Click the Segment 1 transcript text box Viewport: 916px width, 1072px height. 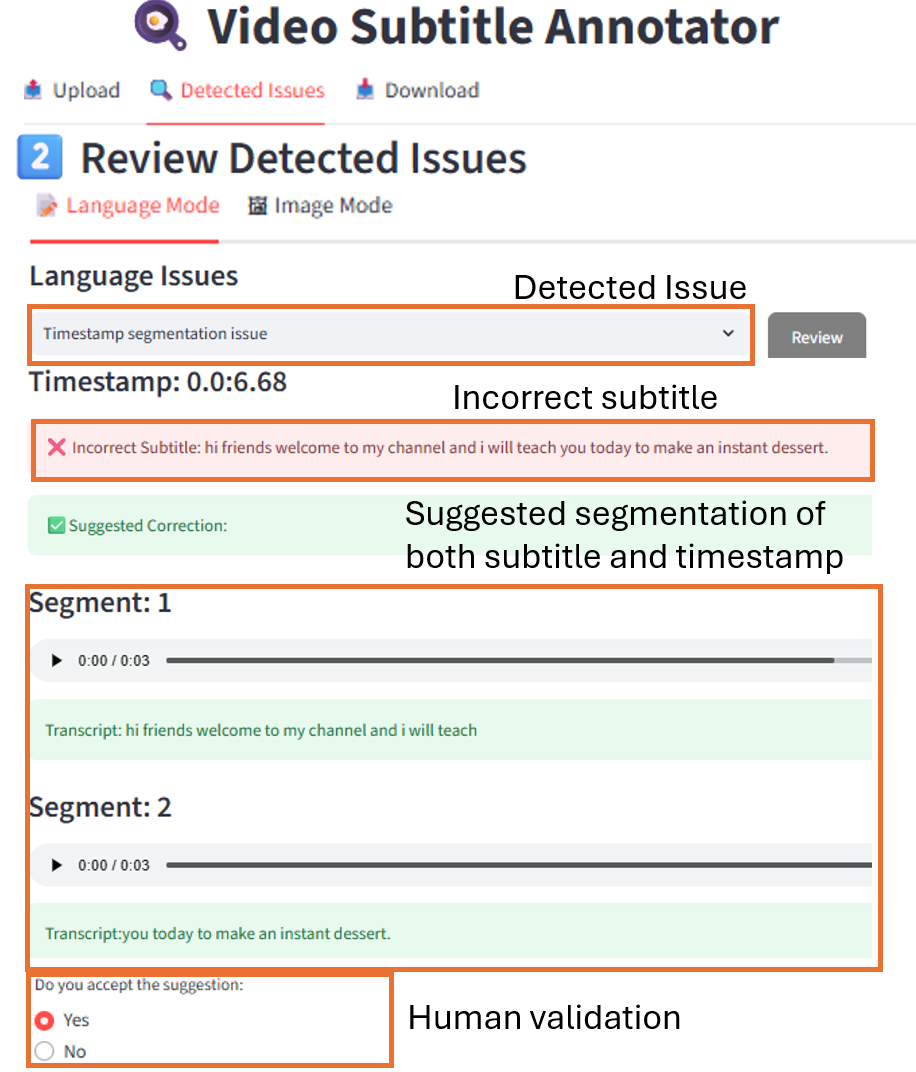(x=450, y=730)
